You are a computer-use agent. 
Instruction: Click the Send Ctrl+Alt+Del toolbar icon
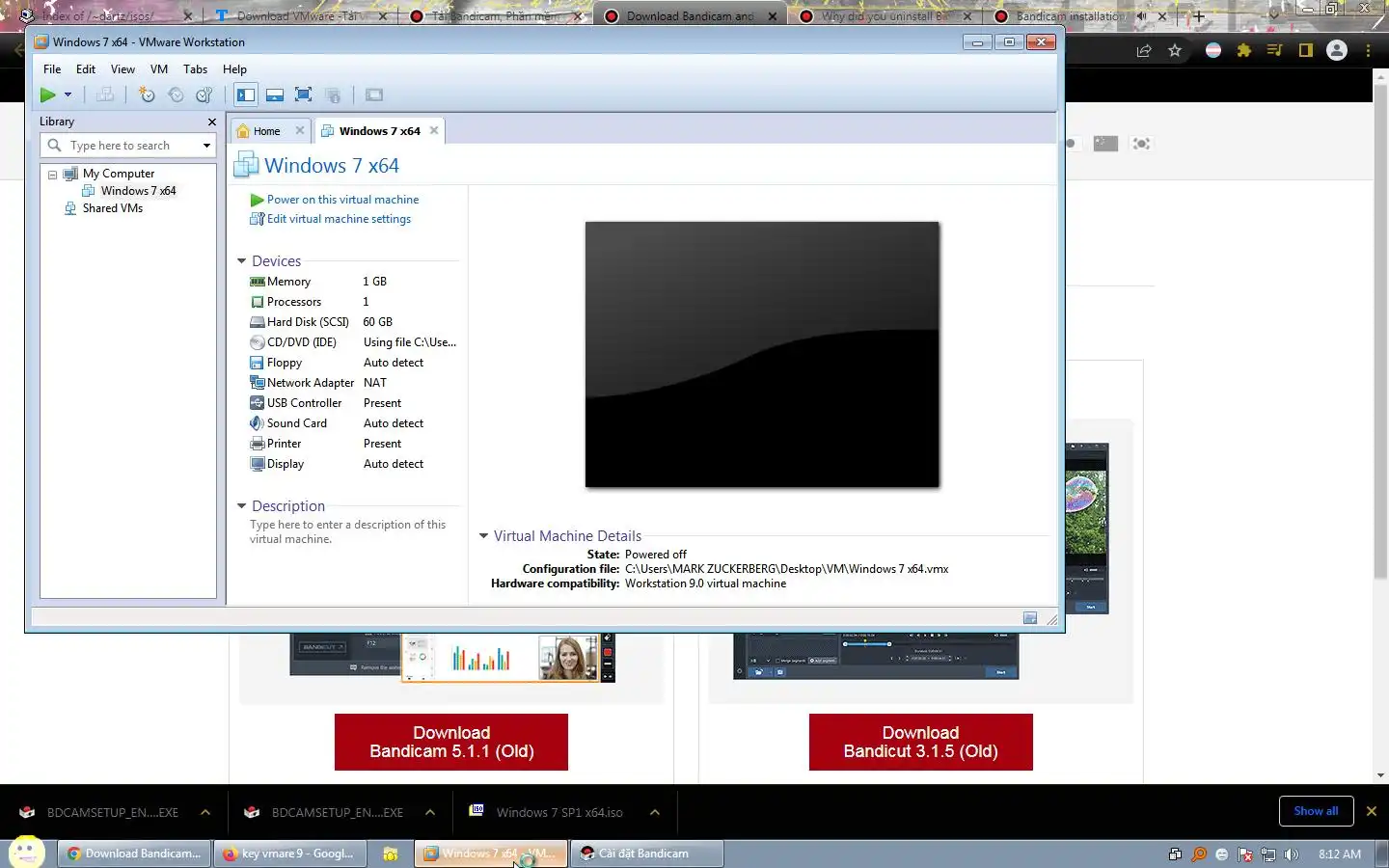pyautogui.click(x=105, y=95)
